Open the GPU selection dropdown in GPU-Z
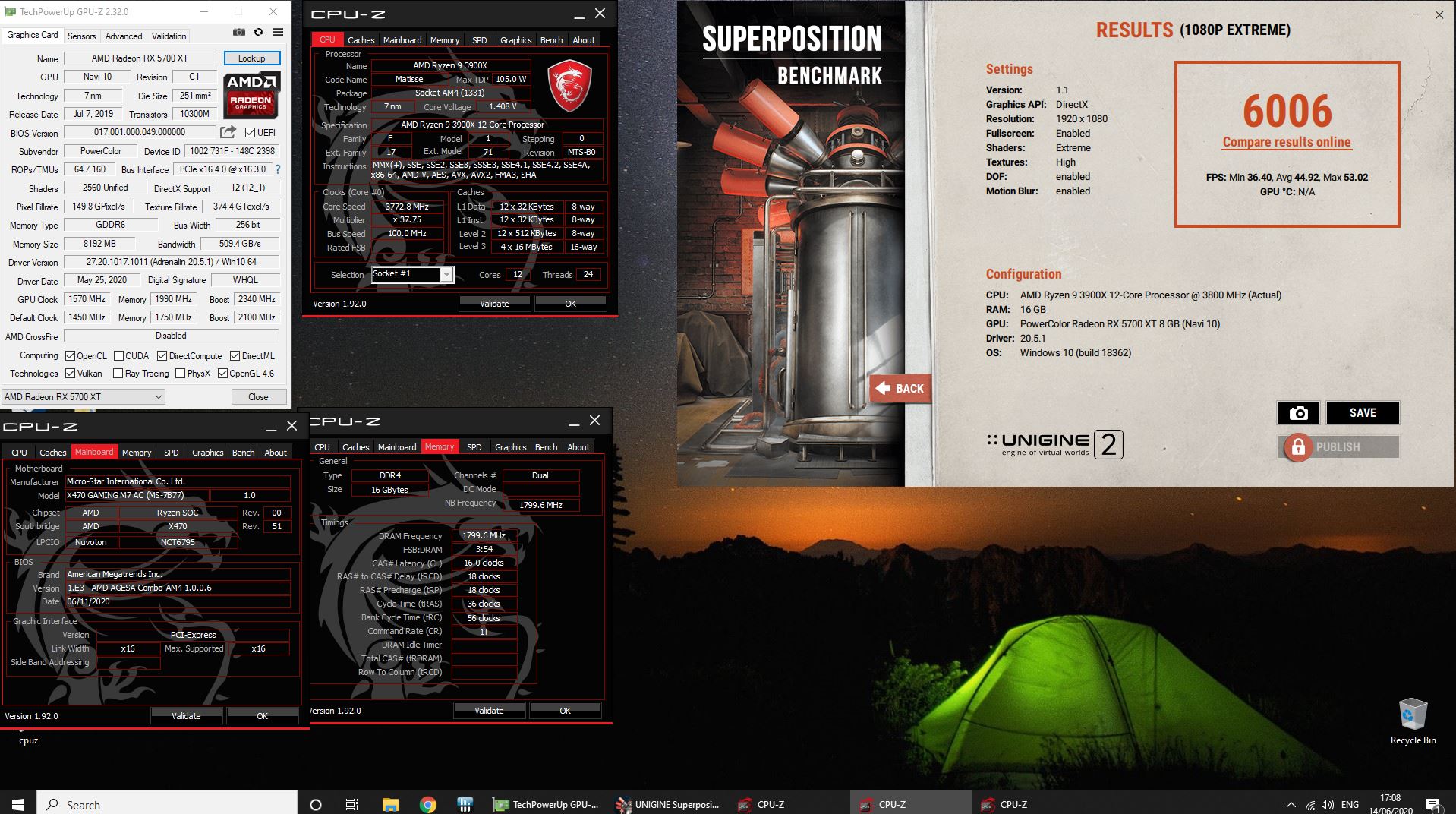This screenshot has height=814, width=1456. coord(84,396)
